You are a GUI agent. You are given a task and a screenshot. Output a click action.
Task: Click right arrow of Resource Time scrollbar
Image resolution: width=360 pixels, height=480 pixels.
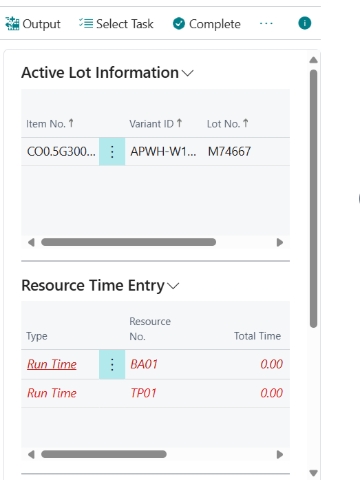(x=280, y=454)
